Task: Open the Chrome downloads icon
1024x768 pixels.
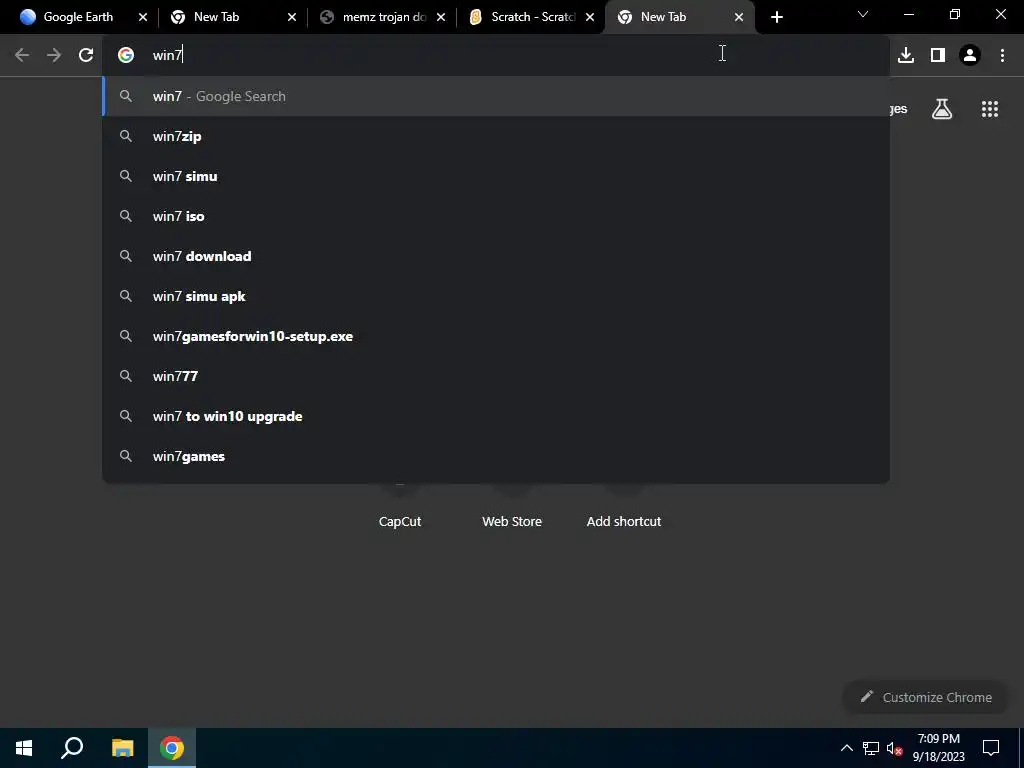Action: click(906, 56)
